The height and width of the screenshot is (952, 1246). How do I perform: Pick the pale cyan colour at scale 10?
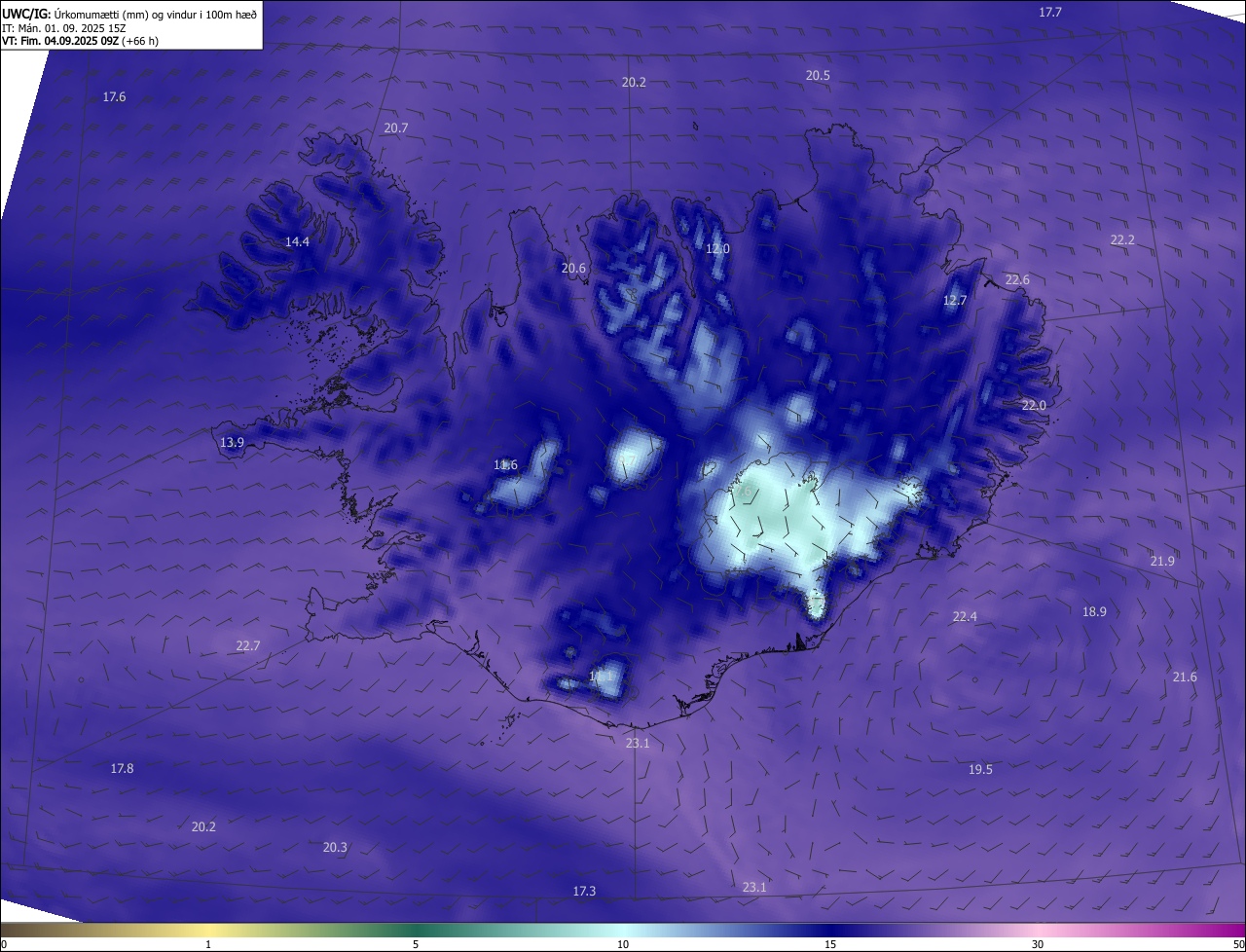coord(623,931)
